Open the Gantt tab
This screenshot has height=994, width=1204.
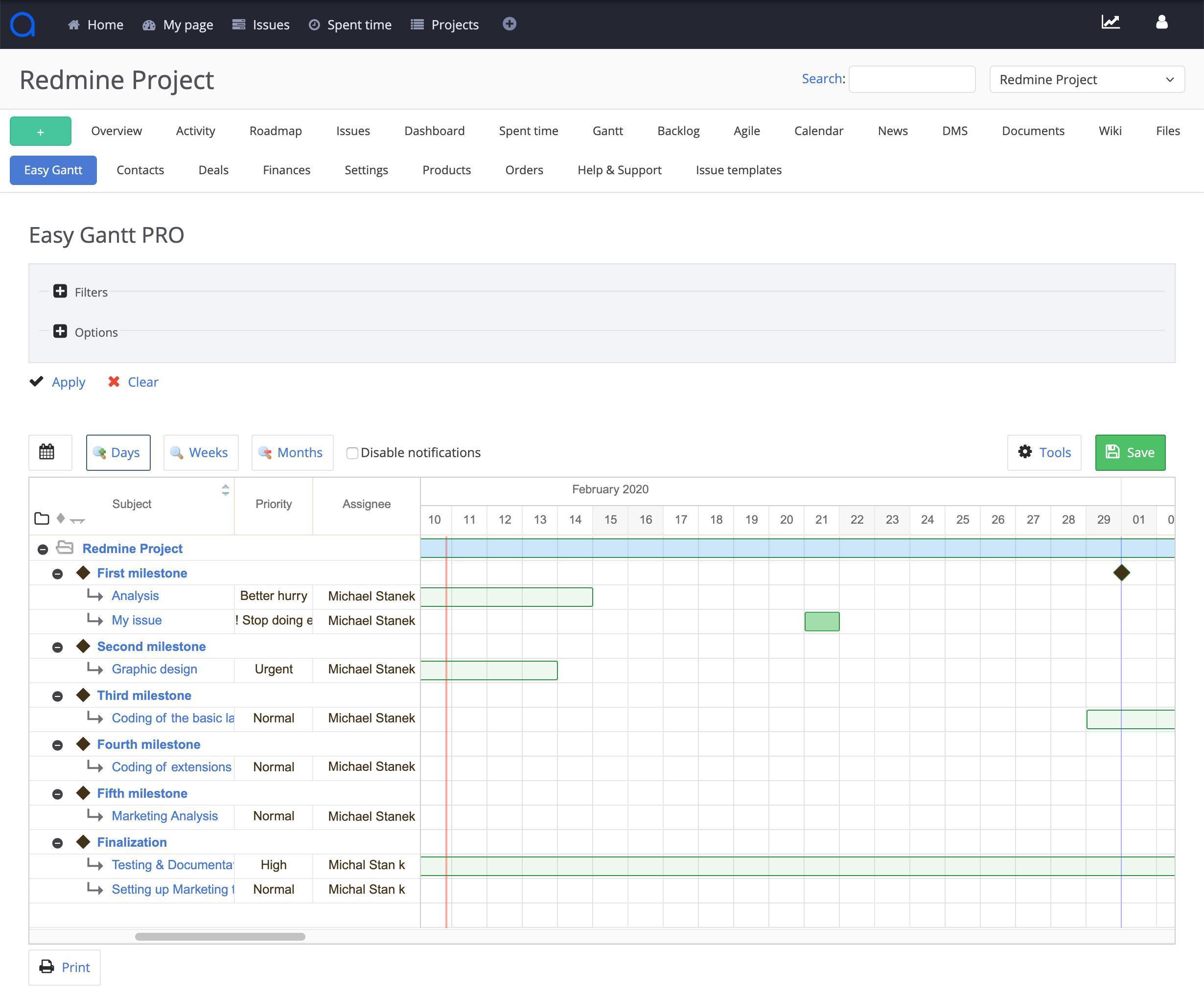coord(607,131)
